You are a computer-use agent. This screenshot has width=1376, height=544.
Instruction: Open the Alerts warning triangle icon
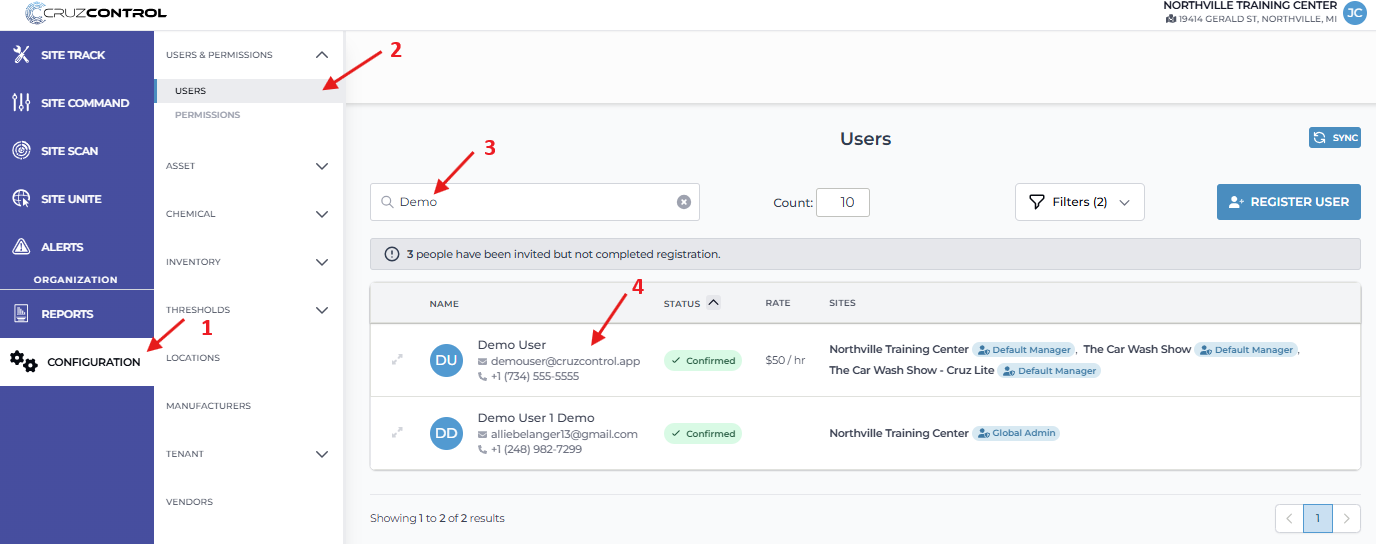pyautogui.click(x=21, y=247)
